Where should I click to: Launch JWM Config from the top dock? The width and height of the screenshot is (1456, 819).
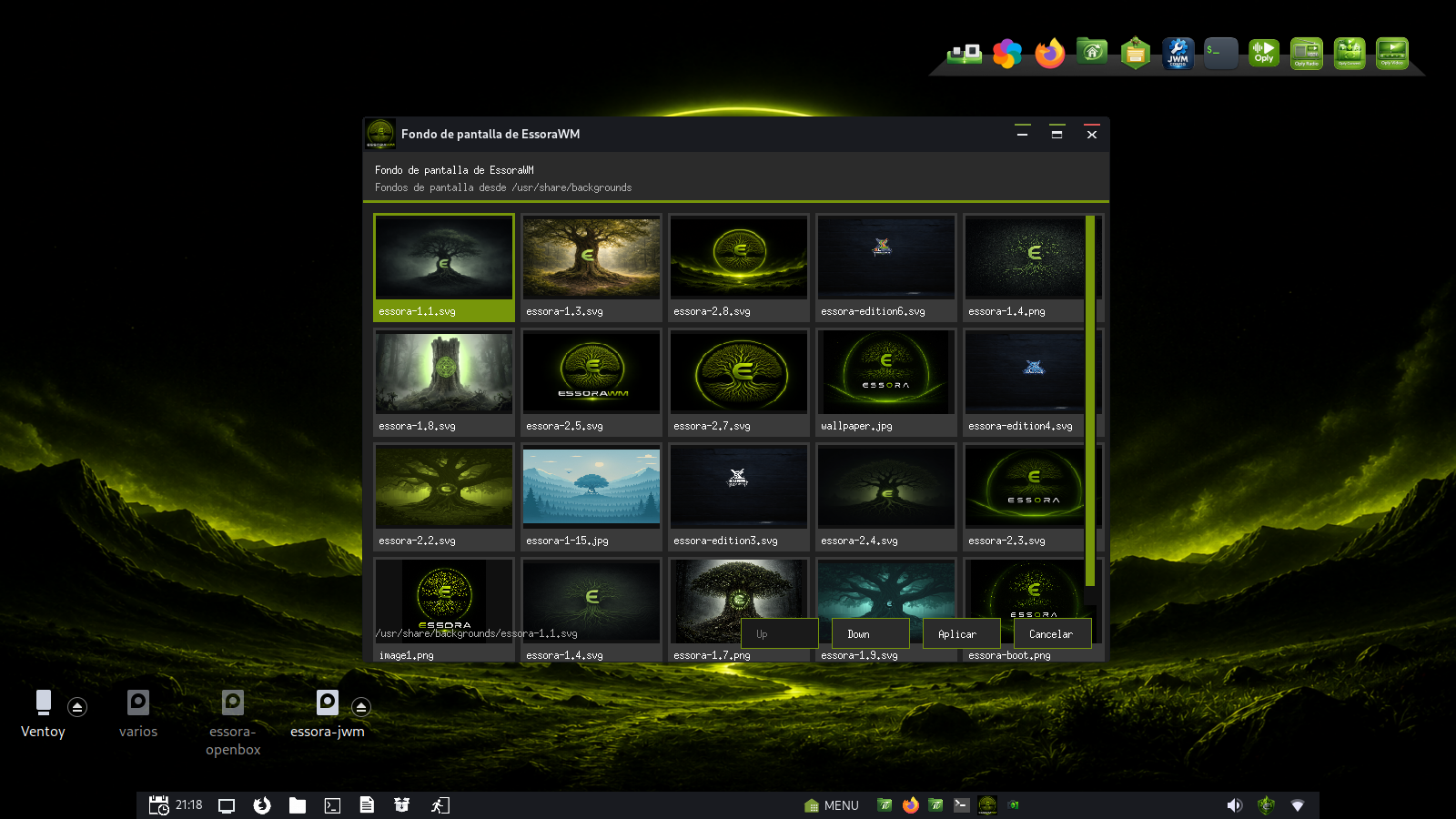[x=1178, y=54]
